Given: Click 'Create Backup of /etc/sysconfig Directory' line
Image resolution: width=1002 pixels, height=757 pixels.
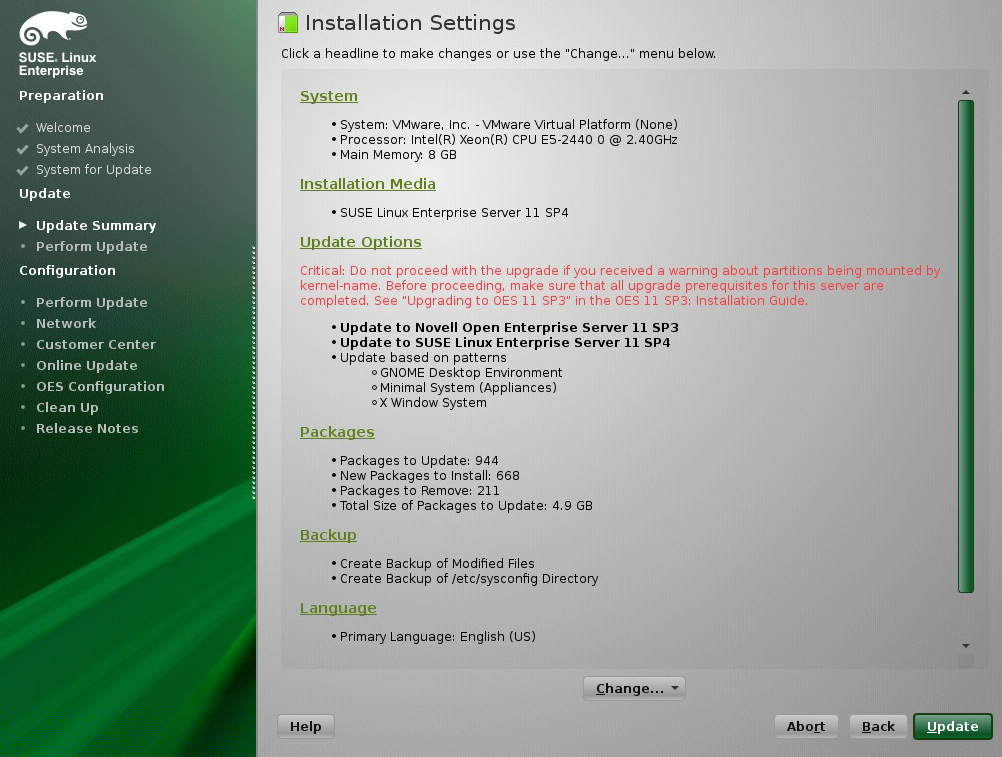Looking at the screenshot, I should click(x=469, y=579).
